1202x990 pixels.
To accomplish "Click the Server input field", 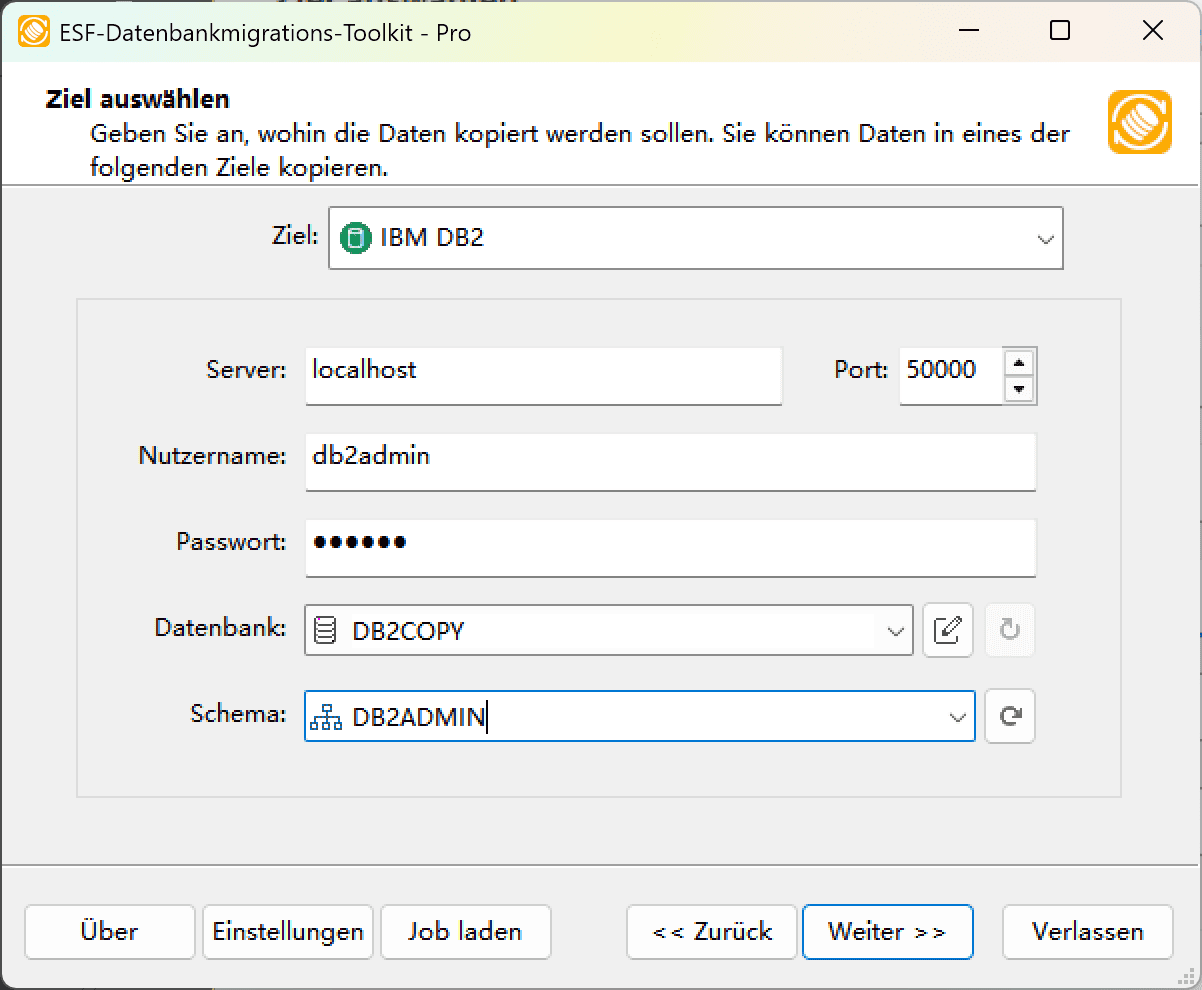I will pos(543,375).
